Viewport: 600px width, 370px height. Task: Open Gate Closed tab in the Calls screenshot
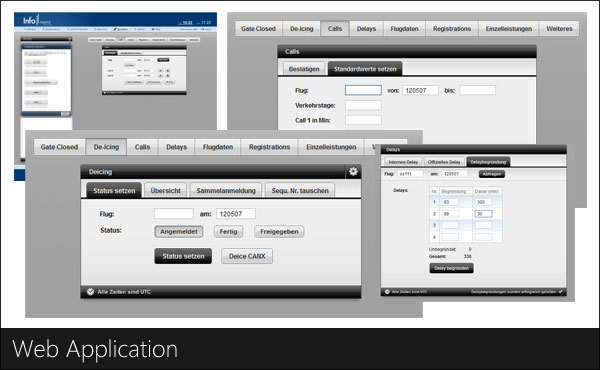[258, 29]
